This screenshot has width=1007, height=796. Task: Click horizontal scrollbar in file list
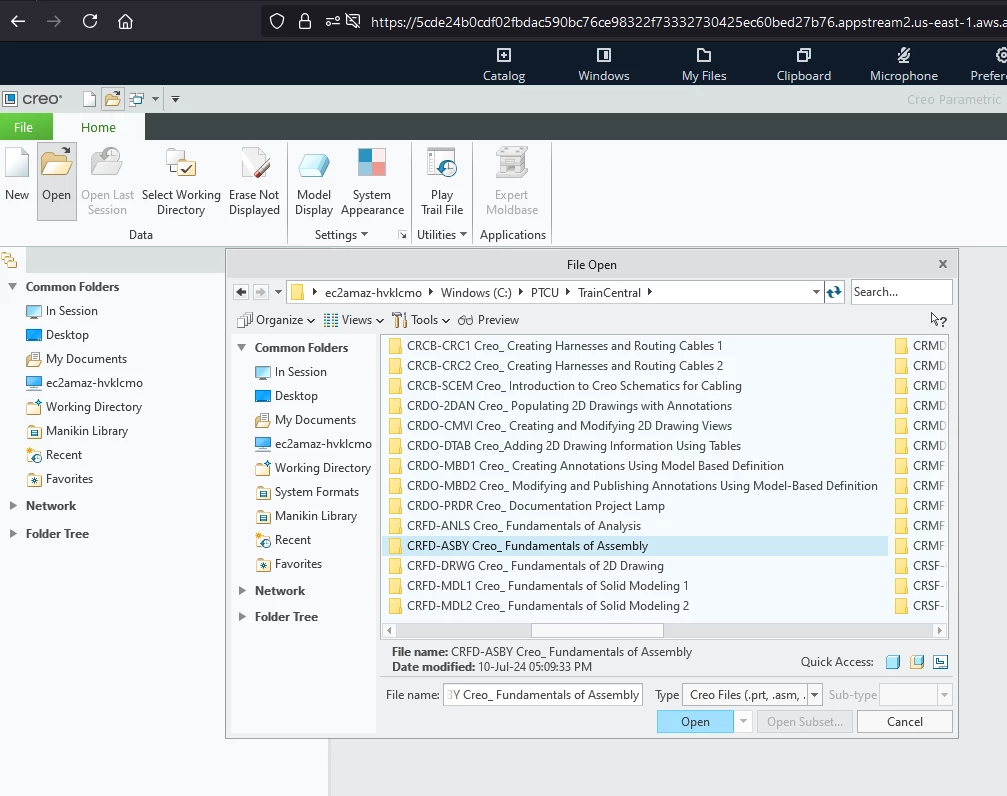pos(597,630)
